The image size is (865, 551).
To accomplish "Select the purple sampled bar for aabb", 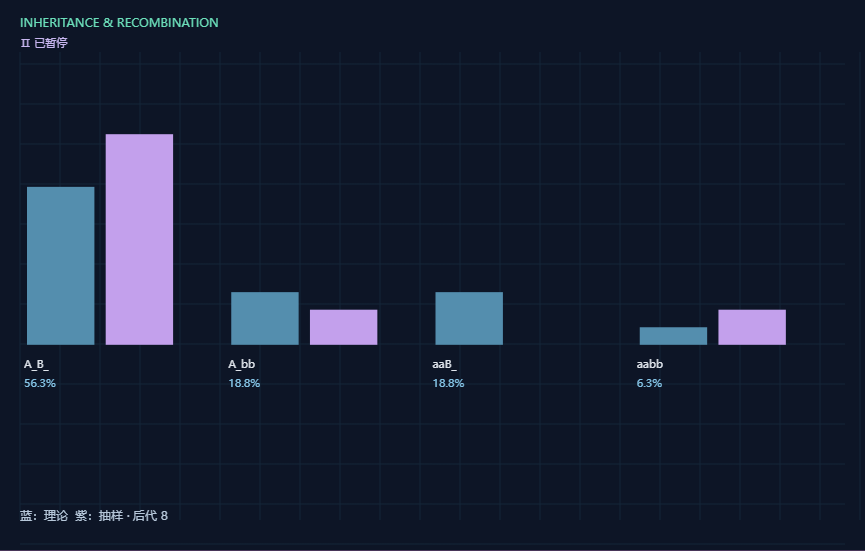I will point(752,327).
